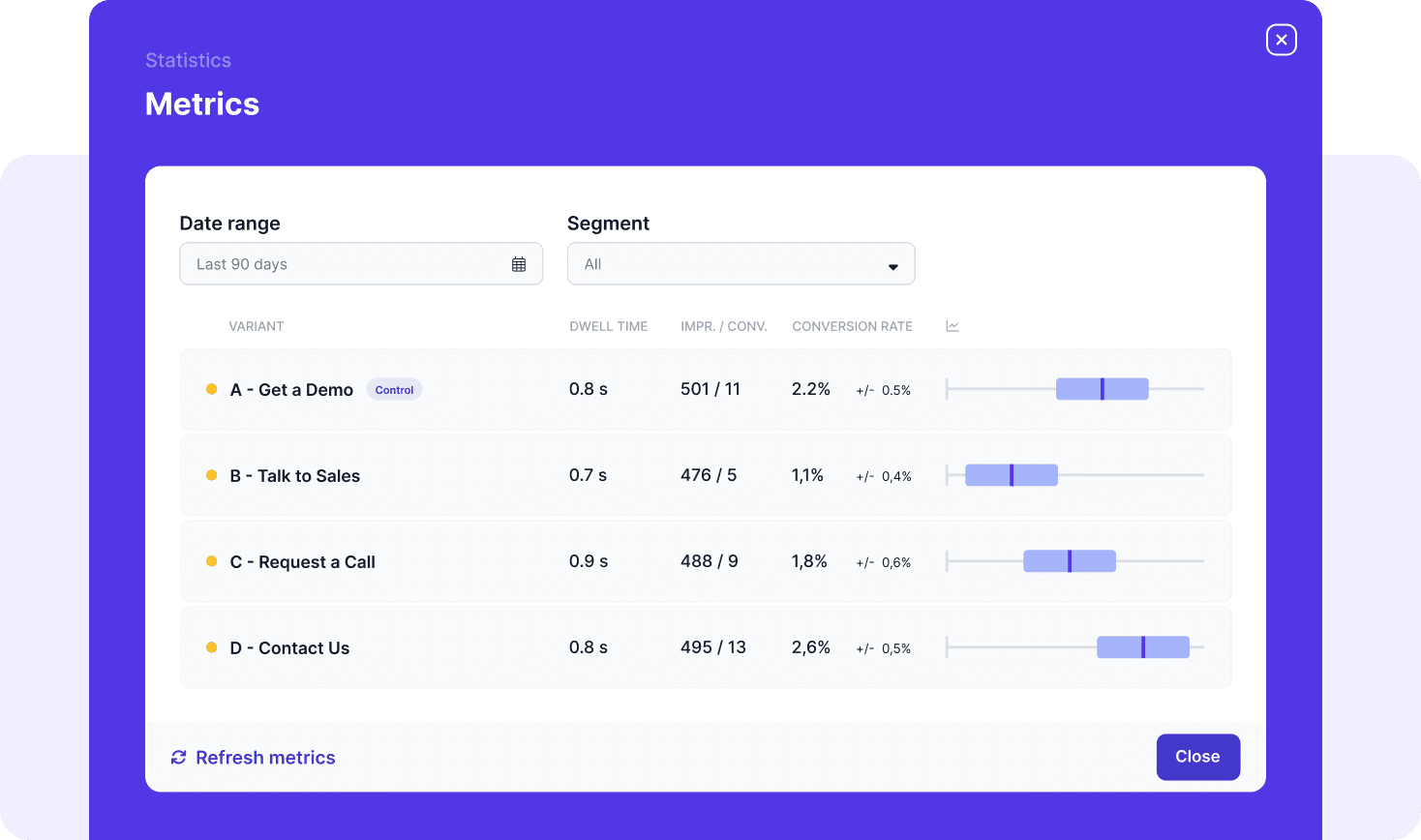Click confidence interval bar for variant C
The width and height of the screenshot is (1421, 840).
point(1070,561)
